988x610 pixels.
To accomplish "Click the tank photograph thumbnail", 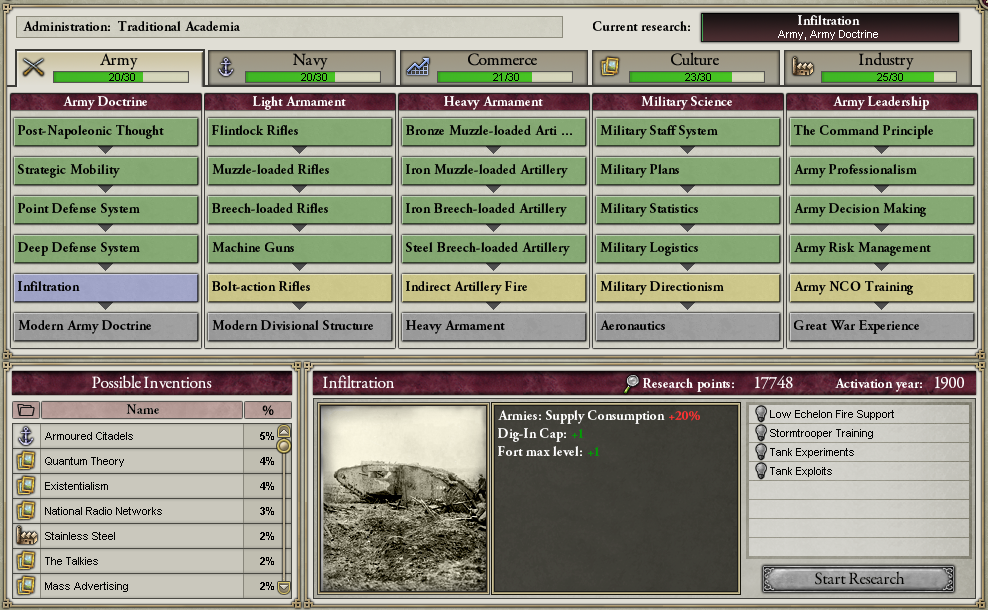I will click(x=404, y=499).
